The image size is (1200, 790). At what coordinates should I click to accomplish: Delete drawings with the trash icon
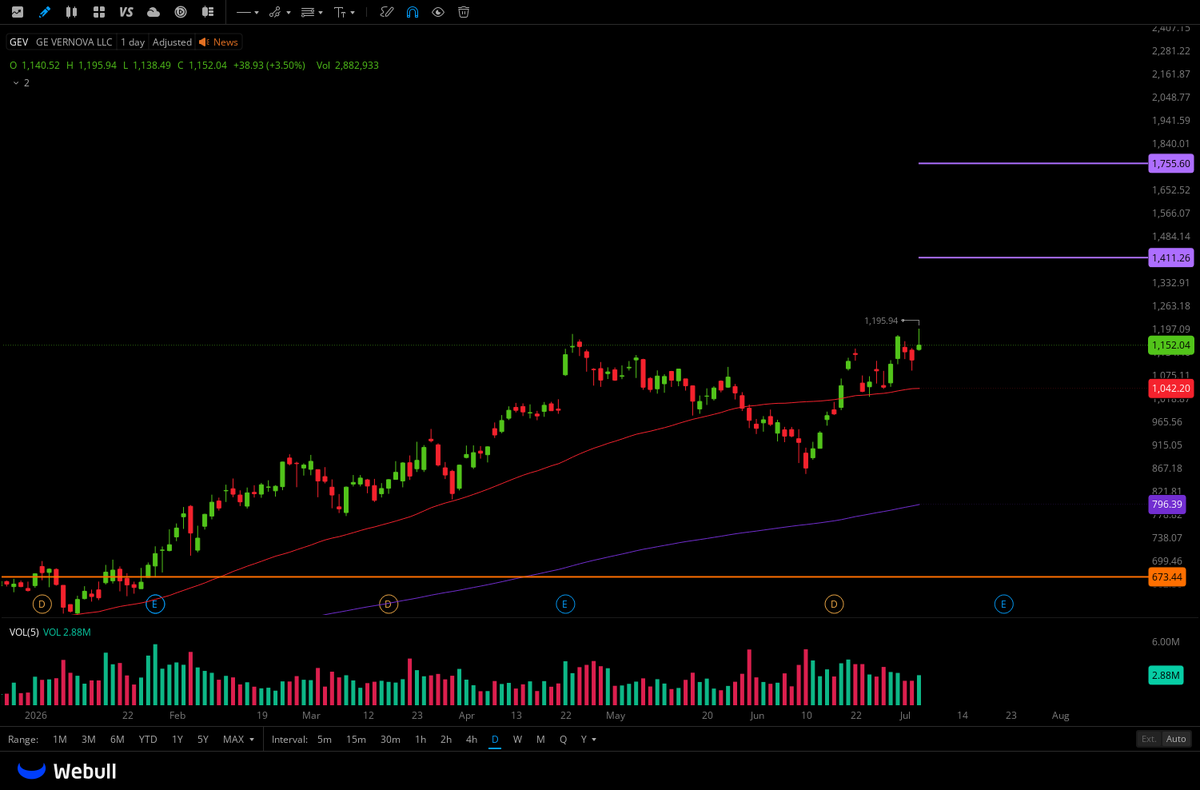(x=464, y=12)
